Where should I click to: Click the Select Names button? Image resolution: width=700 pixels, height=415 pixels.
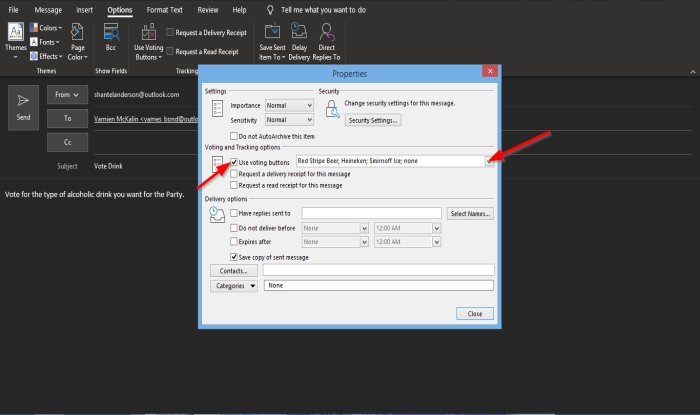pos(470,214)
